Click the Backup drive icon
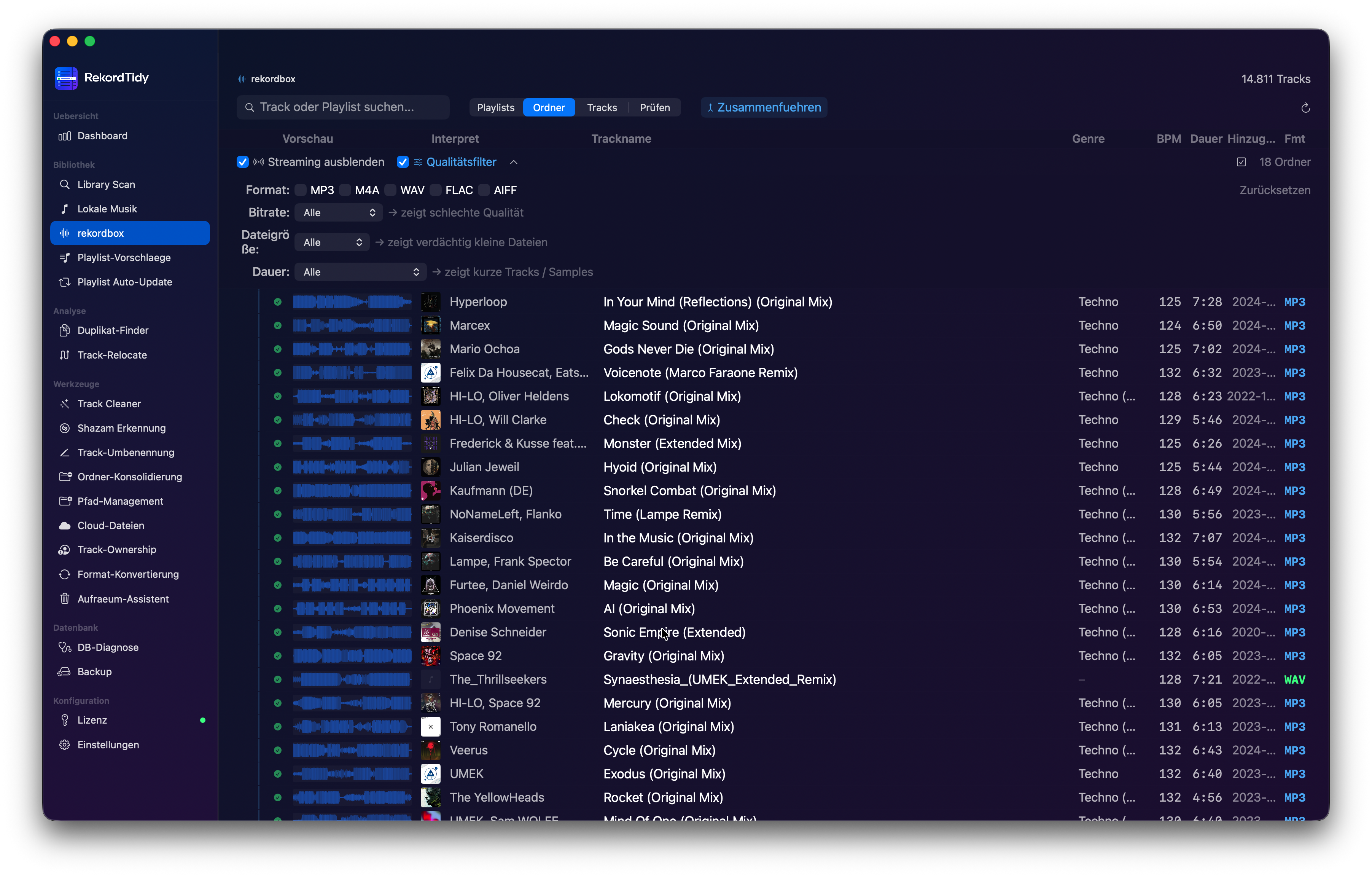 (64, 672)
